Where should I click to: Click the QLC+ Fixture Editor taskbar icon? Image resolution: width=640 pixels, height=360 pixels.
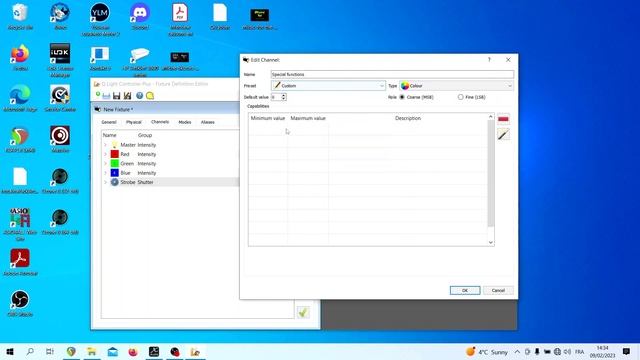195,351
